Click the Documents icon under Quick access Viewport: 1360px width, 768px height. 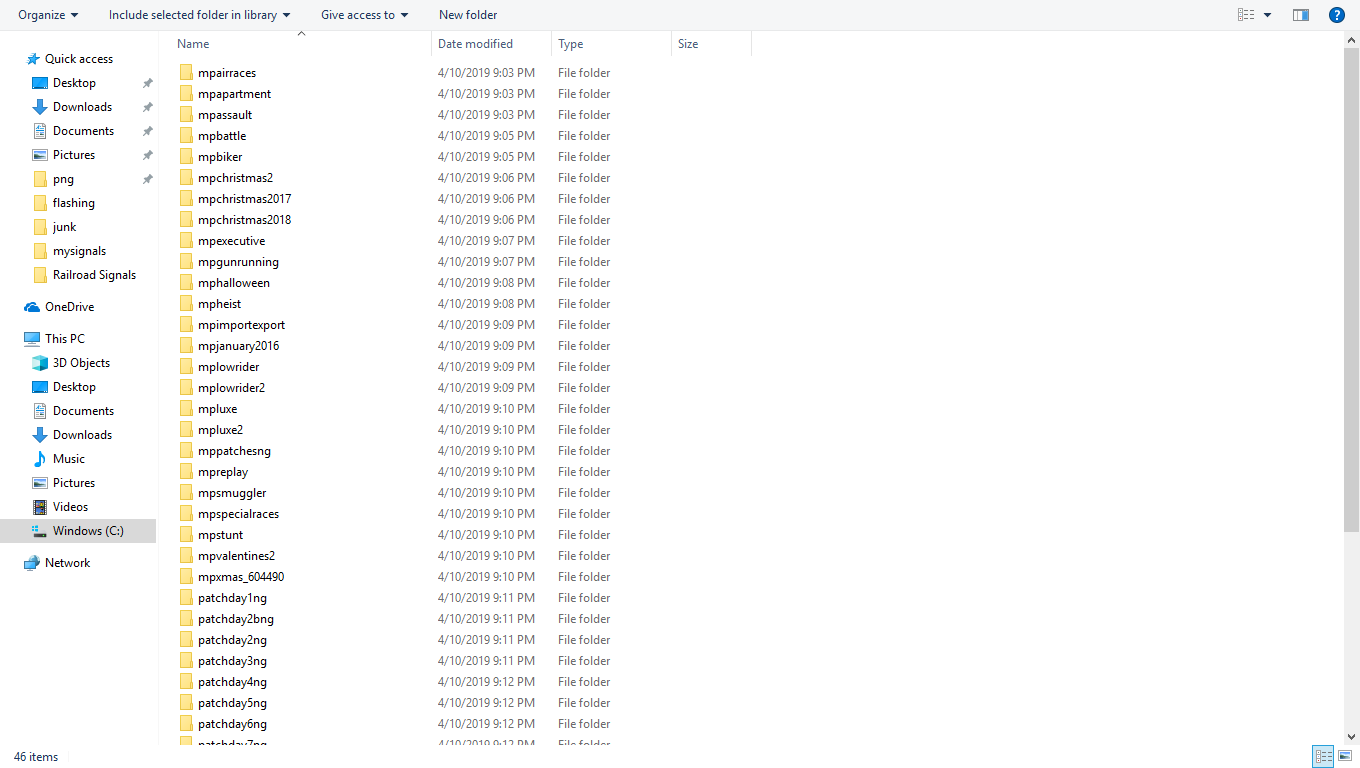click(40, 131)
